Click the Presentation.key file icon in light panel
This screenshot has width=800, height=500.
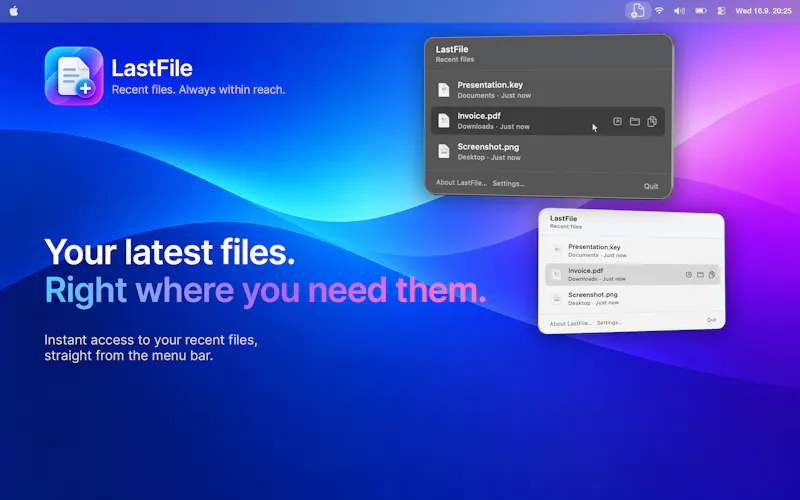[x=557, y=250]
